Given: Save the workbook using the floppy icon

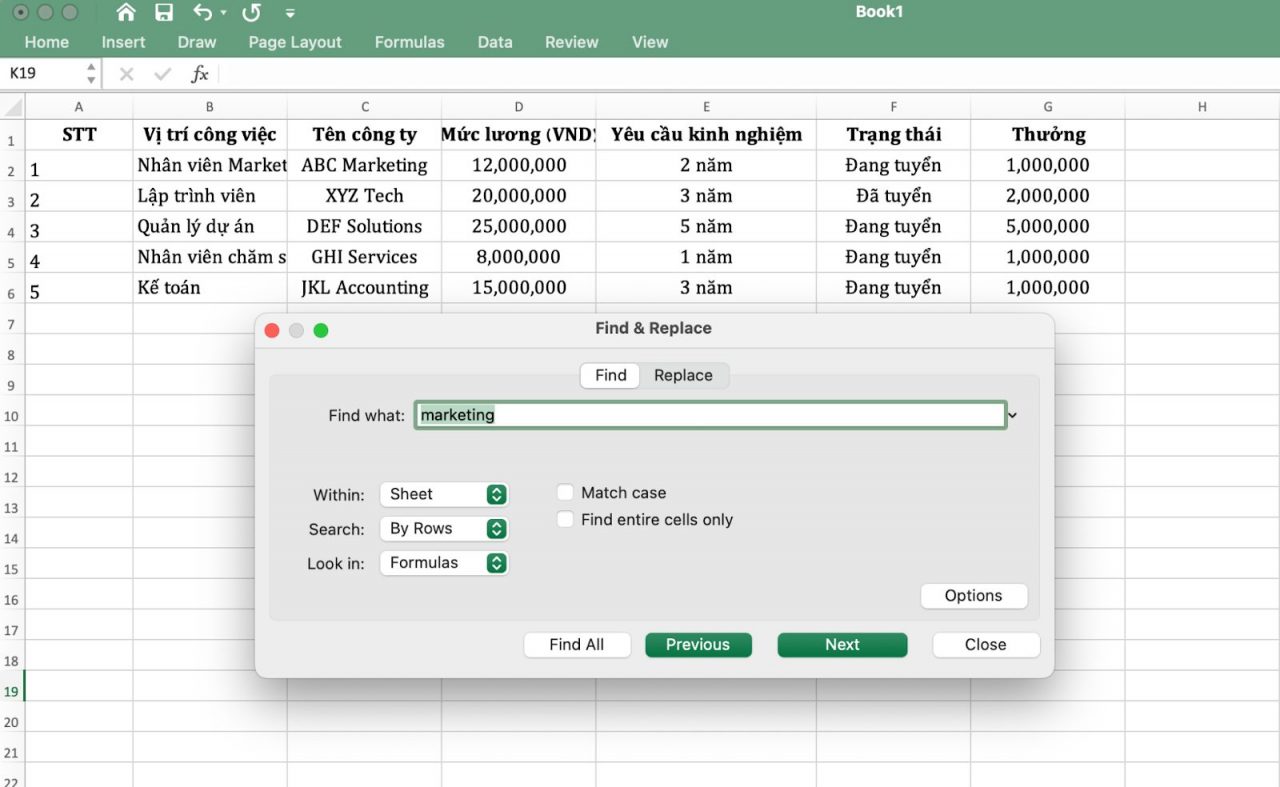Looking at the screenshot, I should point(164,13).
